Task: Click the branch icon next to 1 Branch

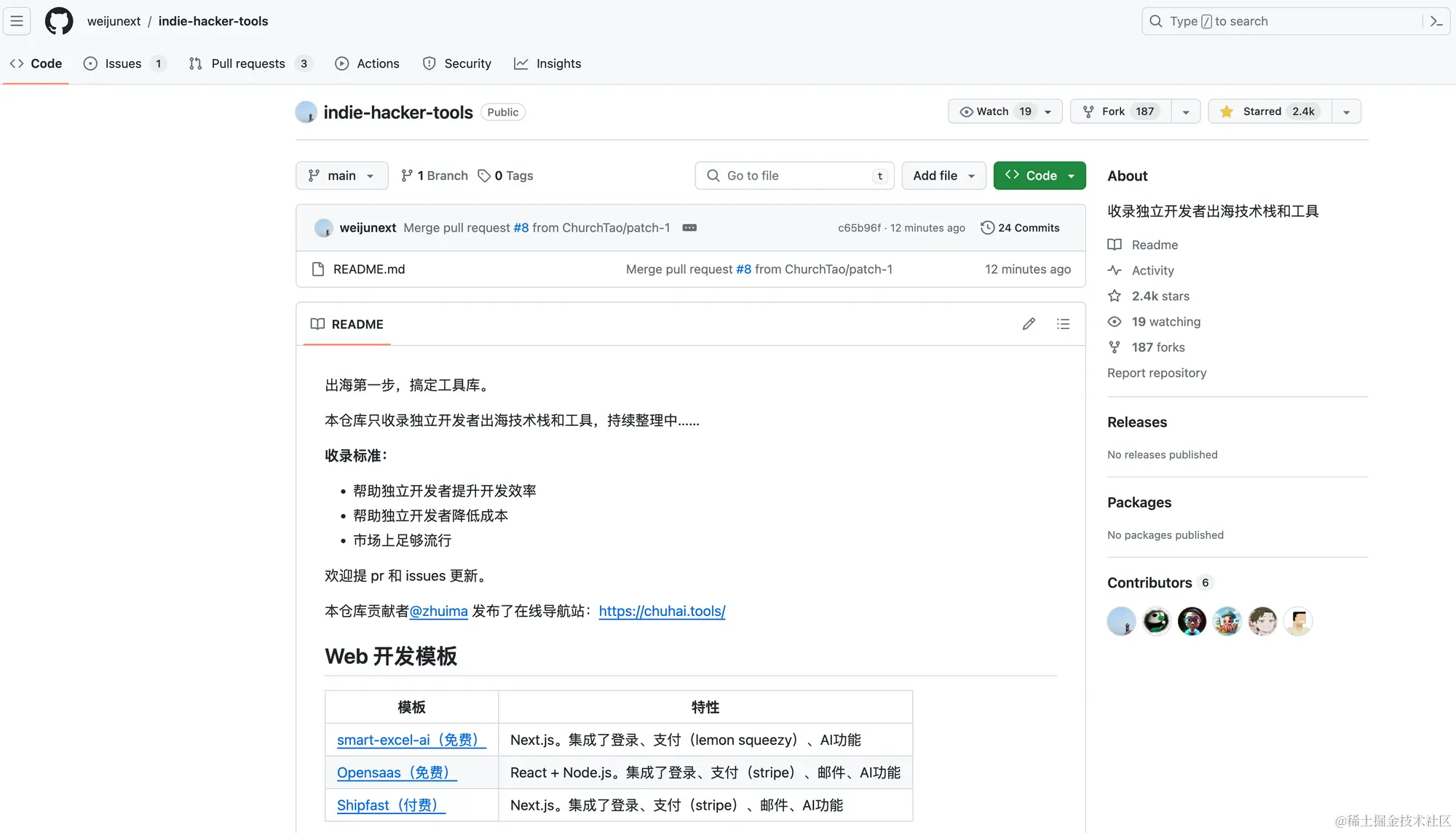Action: (407, 175)
